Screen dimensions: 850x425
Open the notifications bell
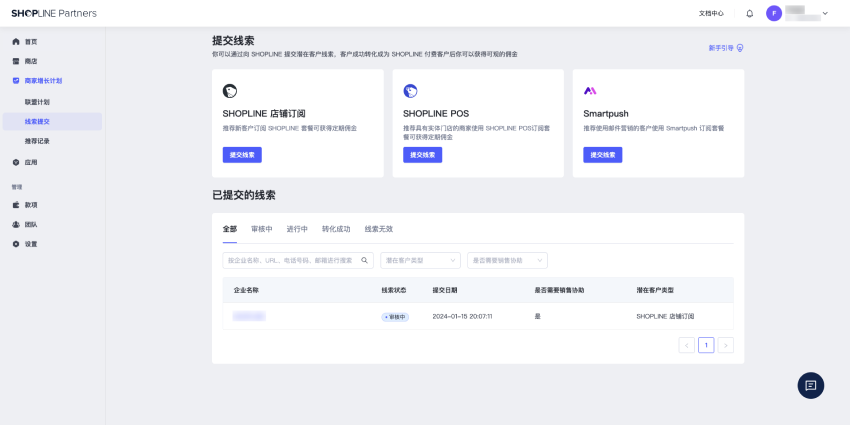750,14
